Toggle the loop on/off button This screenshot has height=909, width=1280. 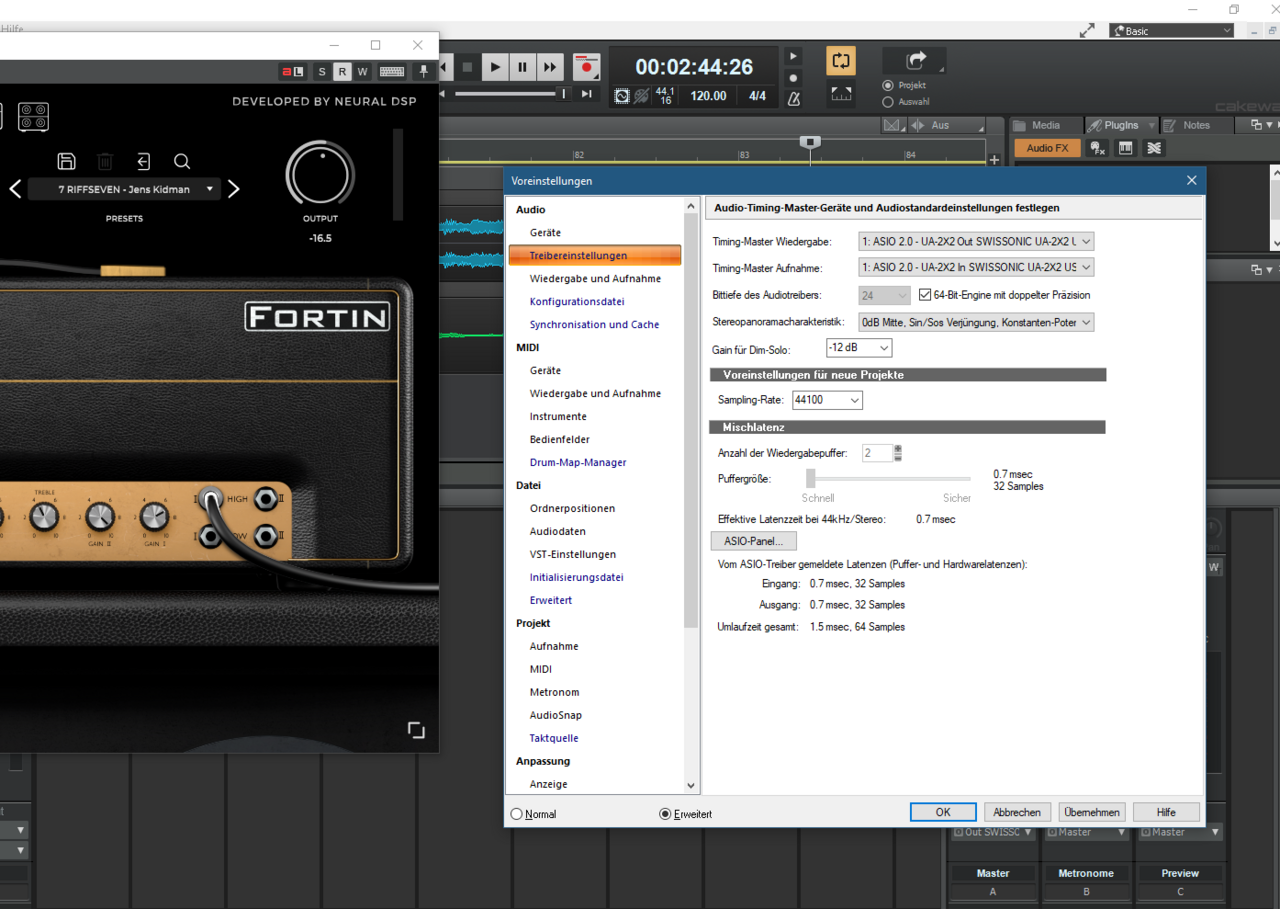click(841, 61)
